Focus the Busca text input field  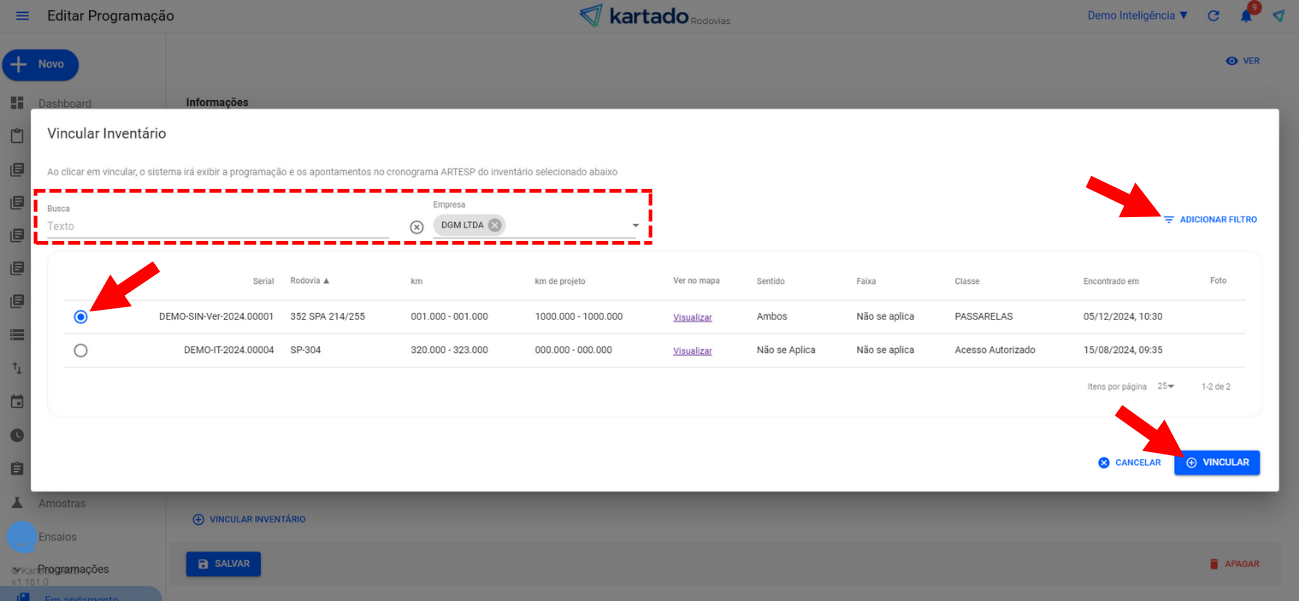(x=215, y=226)
